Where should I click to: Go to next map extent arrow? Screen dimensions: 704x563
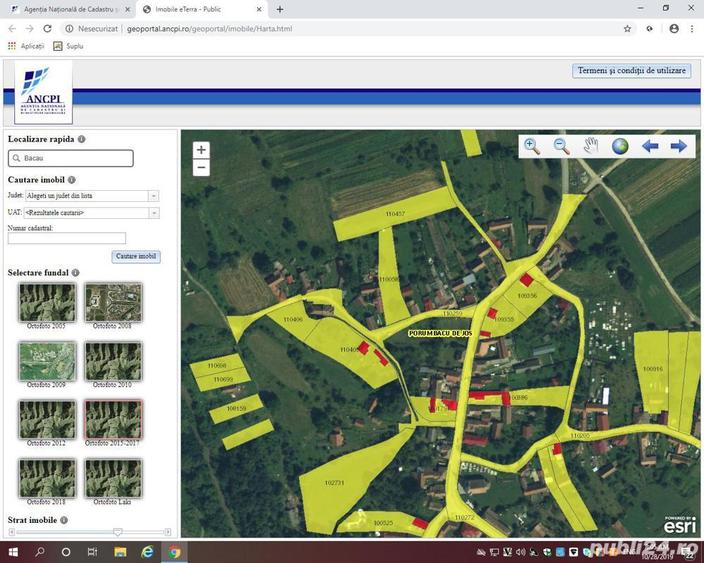(x=678, y=146)
